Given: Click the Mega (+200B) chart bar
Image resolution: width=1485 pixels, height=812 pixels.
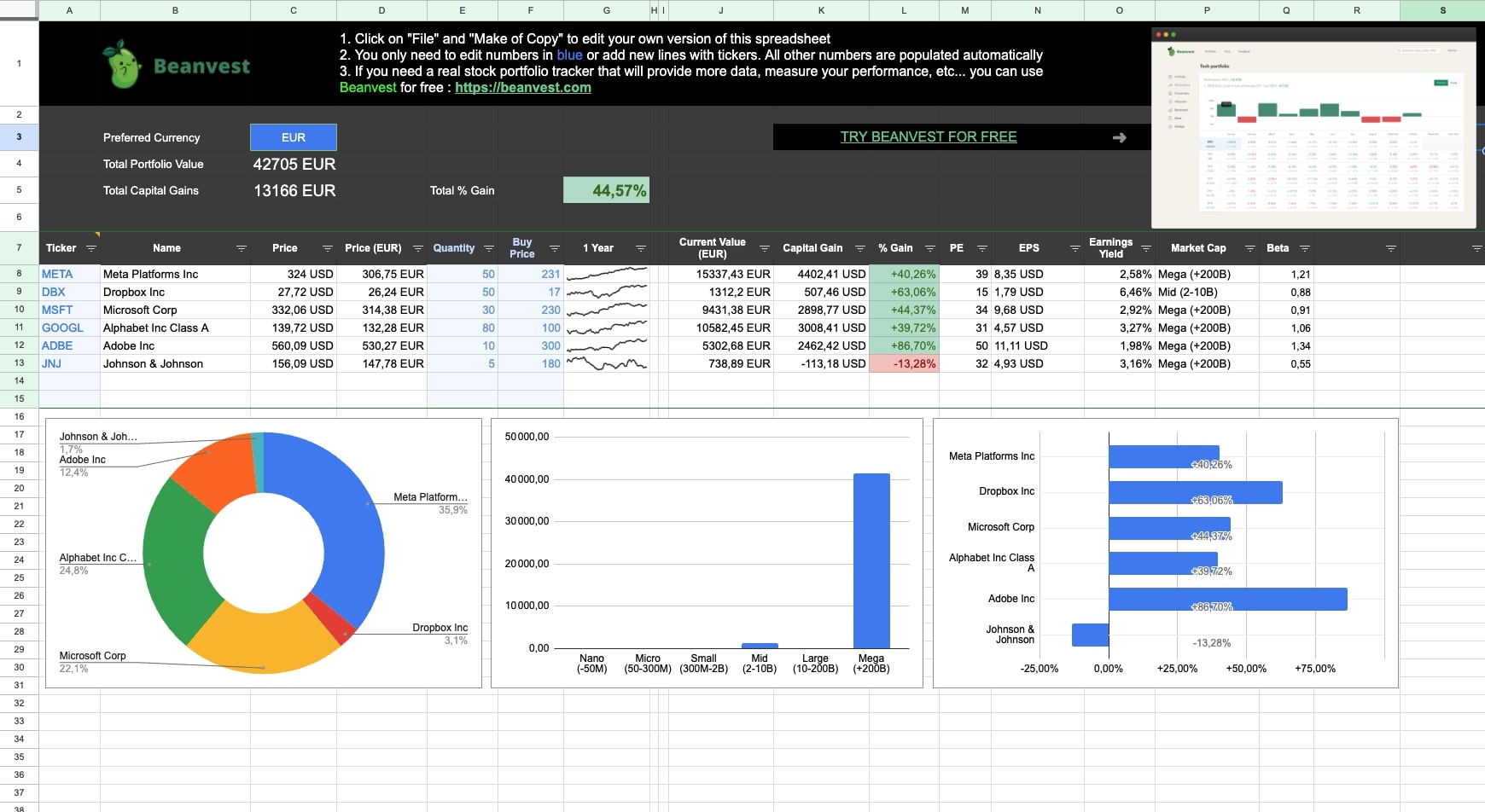Looking at the screenshot, I should (871, 560).
